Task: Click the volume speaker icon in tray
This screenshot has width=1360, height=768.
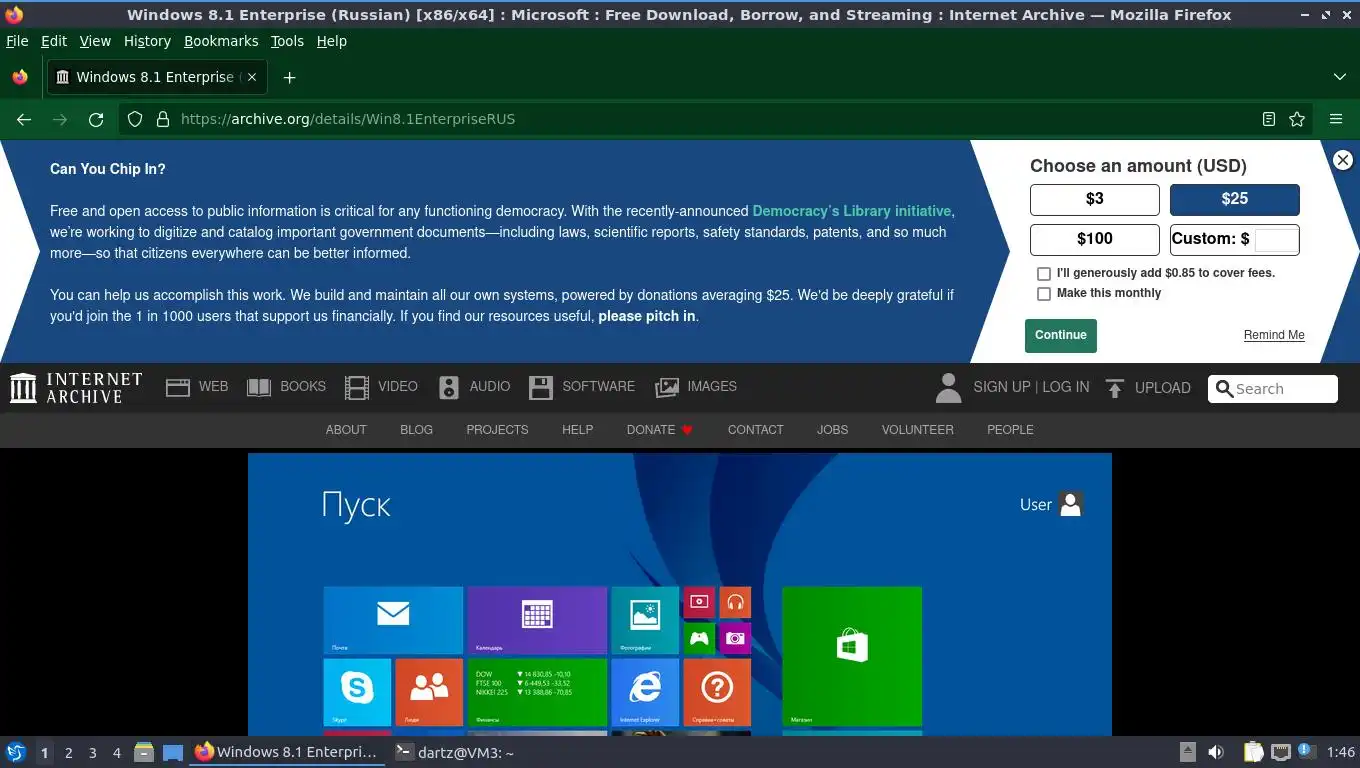Action: pos(1216,752)
